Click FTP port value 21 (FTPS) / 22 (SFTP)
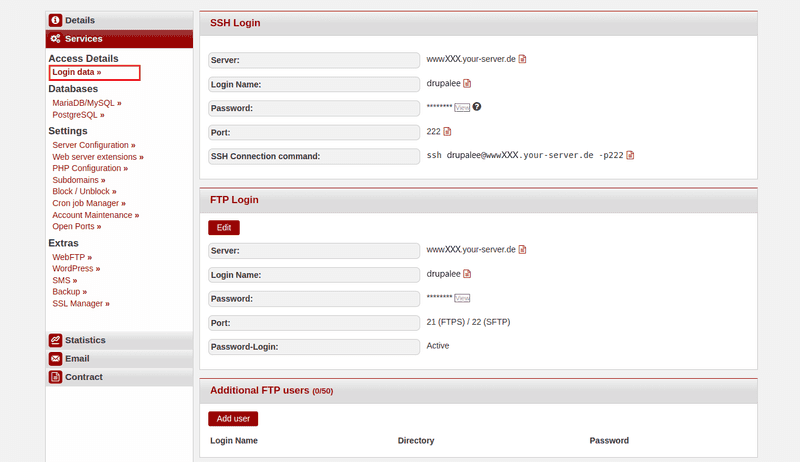The image size is (800, 462). 468,322
